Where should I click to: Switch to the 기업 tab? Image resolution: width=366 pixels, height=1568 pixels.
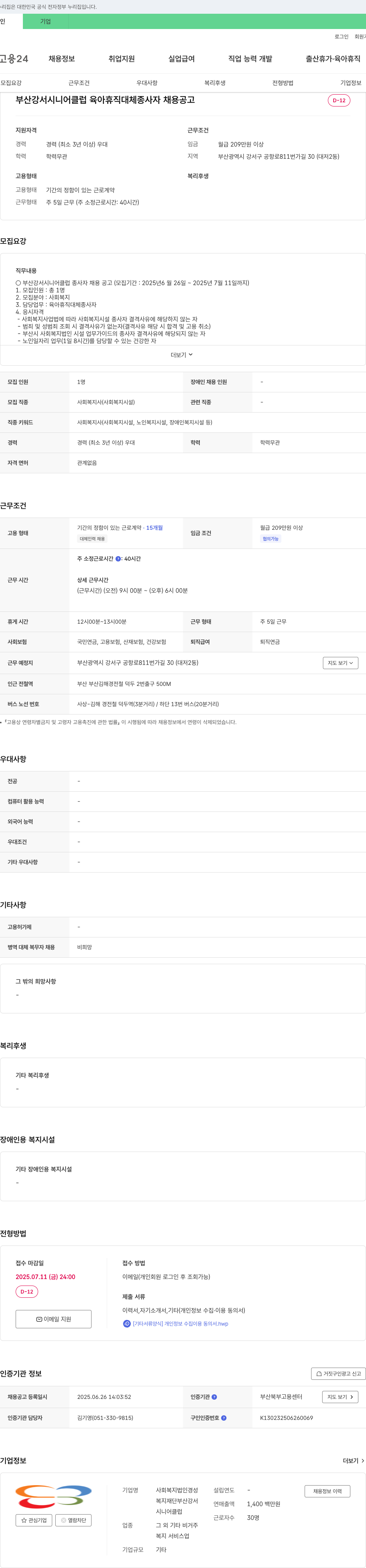click(x=46, y=21)
